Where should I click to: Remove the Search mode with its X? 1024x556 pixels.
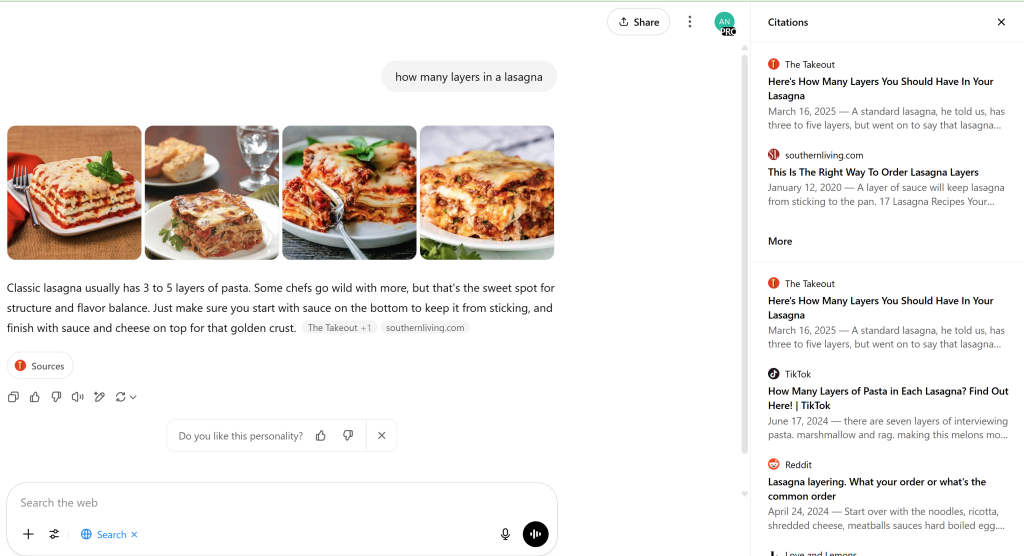pos(135,534)
